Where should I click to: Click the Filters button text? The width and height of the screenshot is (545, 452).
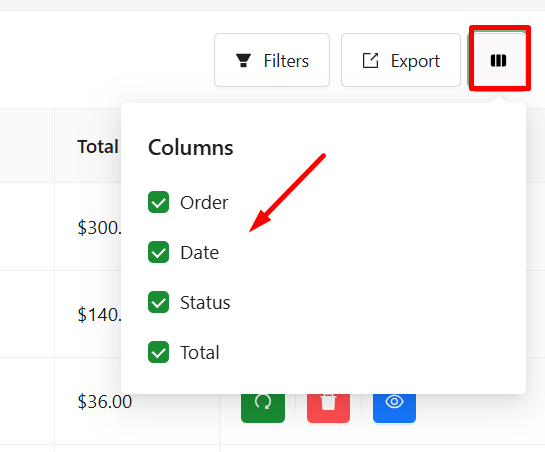coord(286,61)
